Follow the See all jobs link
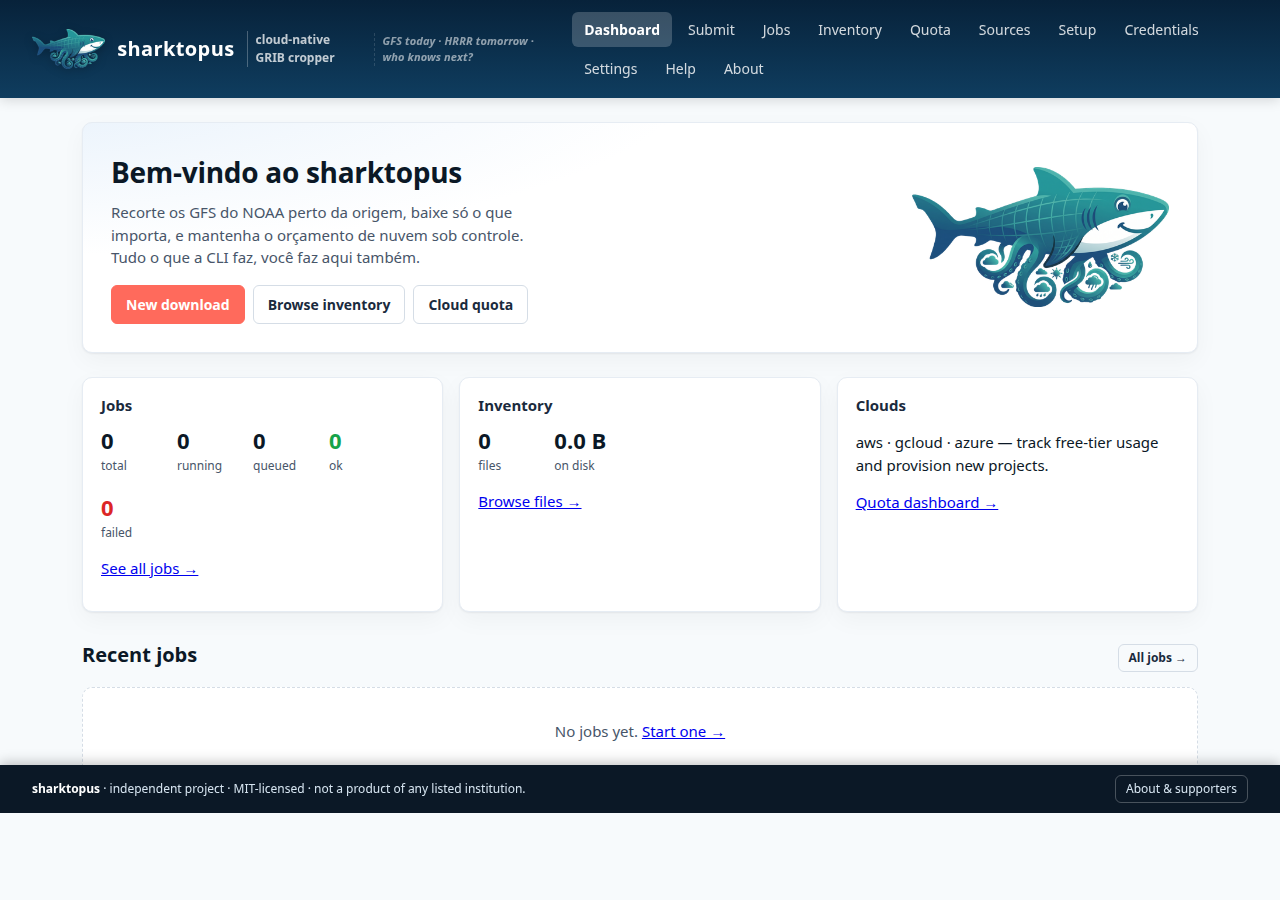 tap(149, 569)
